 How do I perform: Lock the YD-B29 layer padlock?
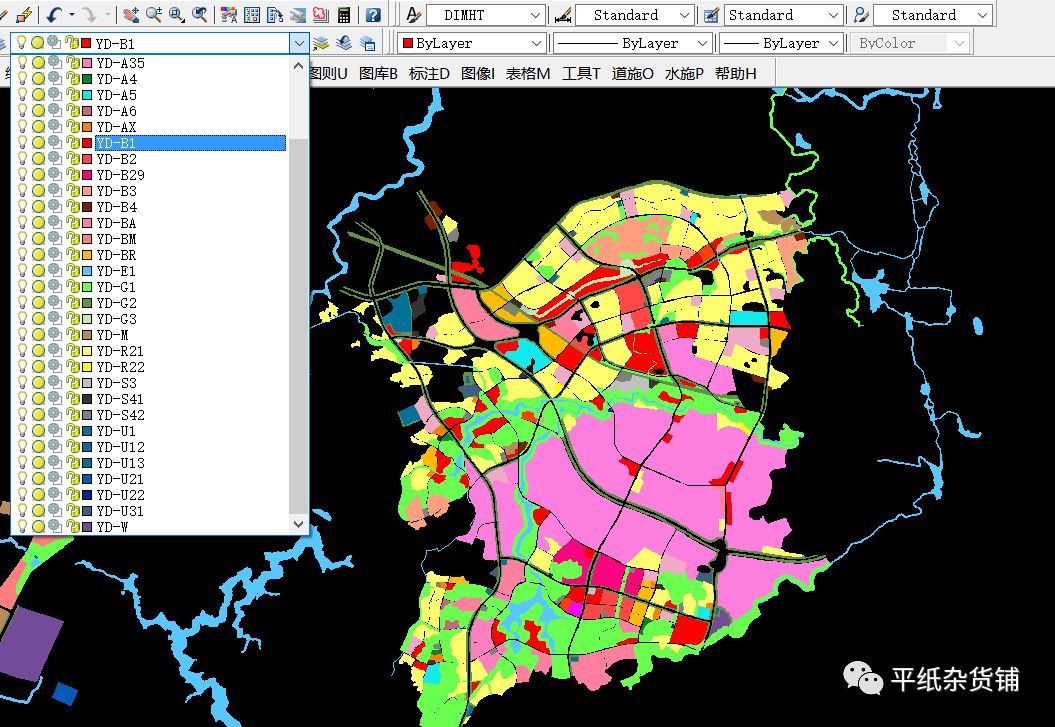click(x=72, y=175)
